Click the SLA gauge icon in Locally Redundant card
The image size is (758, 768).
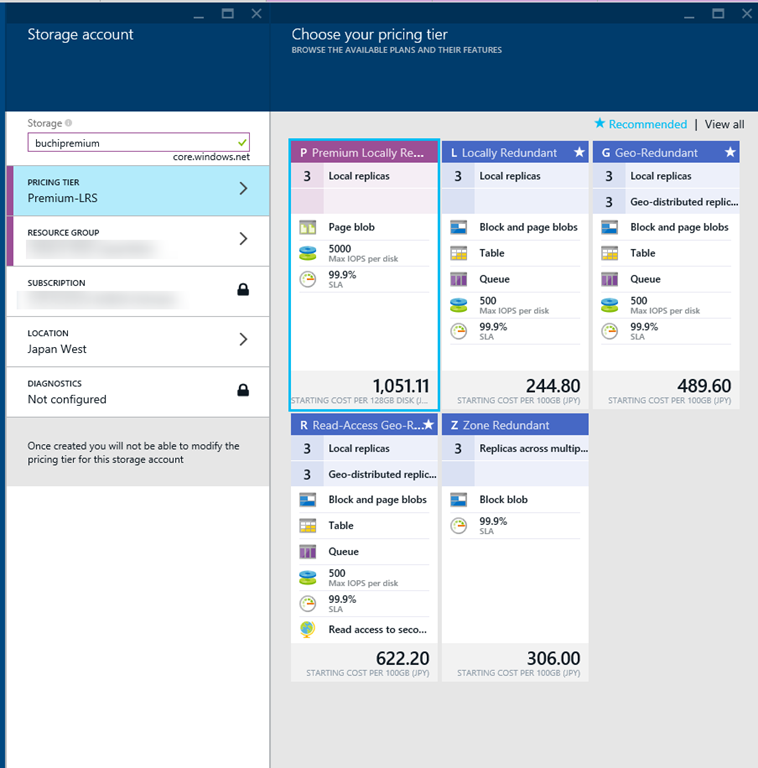(x=458, y=332)
